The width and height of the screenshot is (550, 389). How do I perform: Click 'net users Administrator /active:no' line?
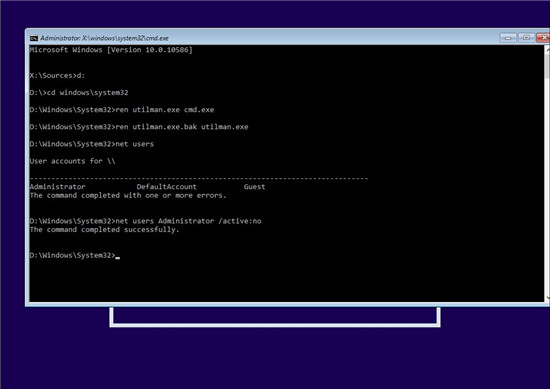click(145, 221)
